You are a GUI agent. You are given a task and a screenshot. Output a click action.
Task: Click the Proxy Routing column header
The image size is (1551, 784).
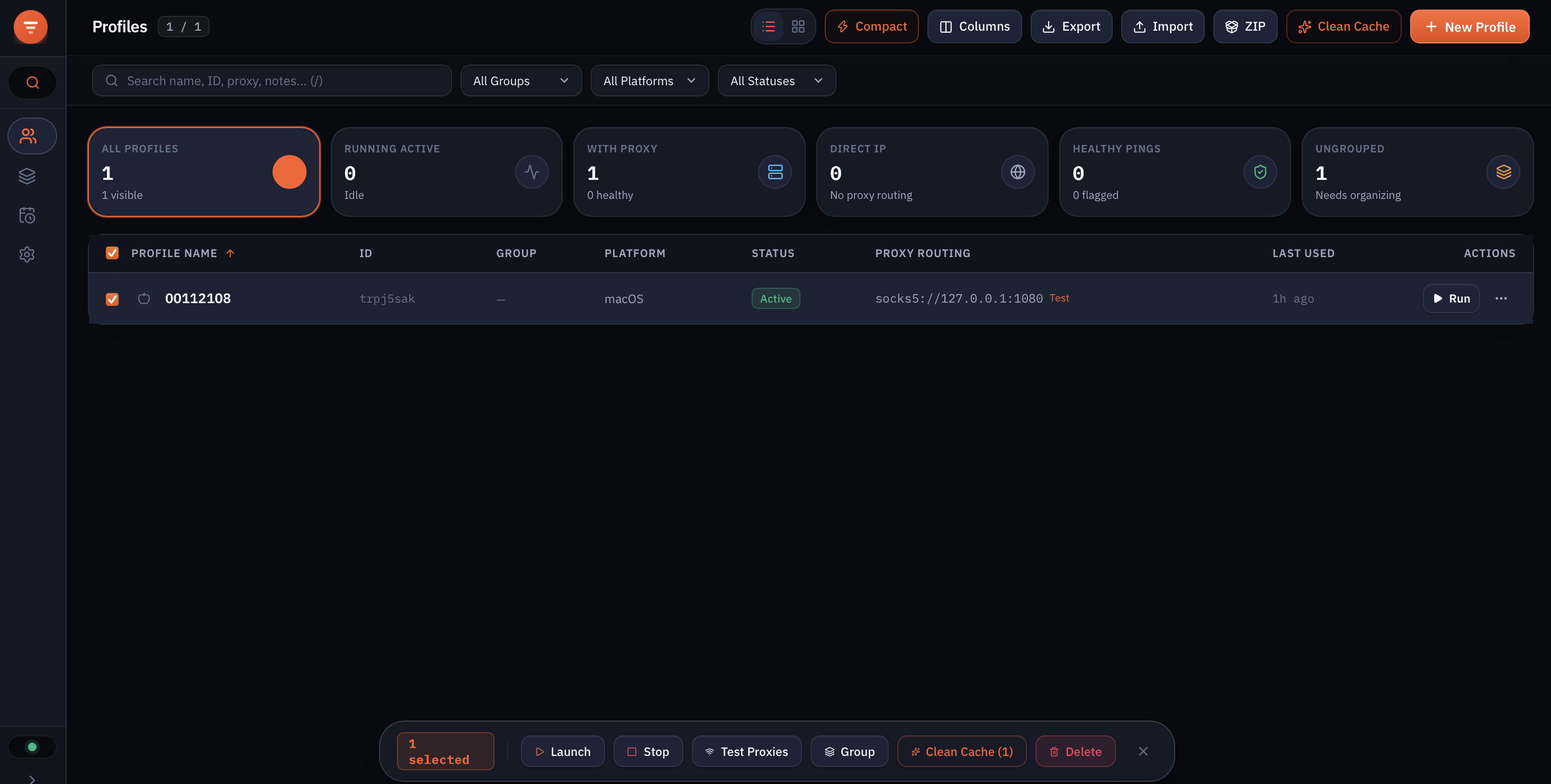click(x=923, y=253)
